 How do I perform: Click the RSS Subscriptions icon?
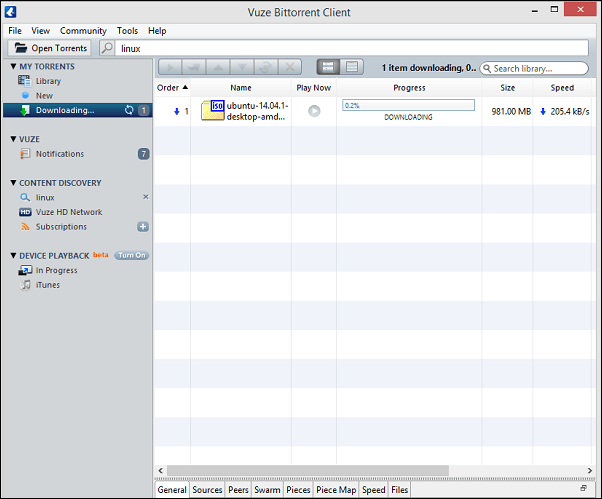[25, 227]
